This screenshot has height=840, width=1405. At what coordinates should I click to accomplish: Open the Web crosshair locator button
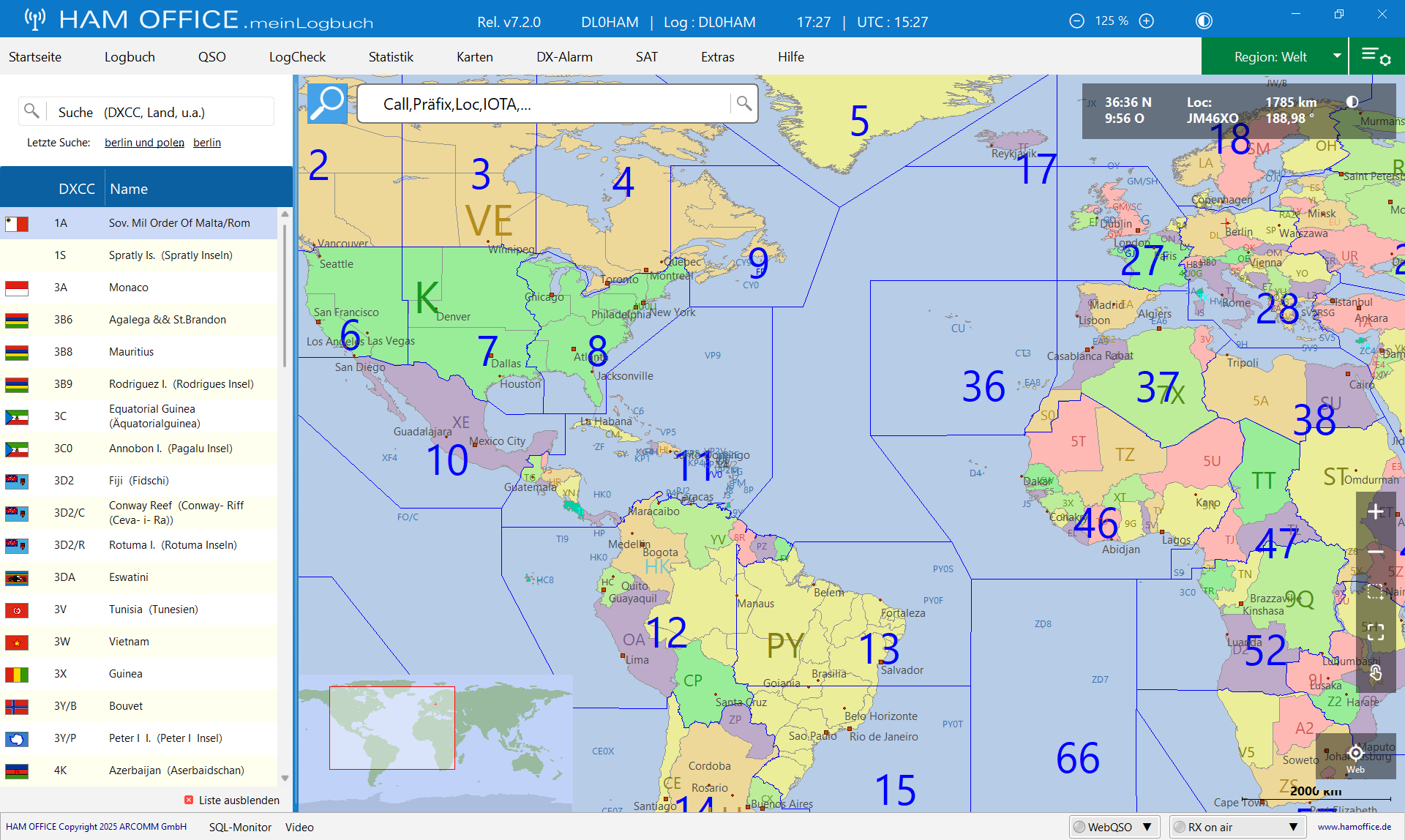tap(1355, 757)
